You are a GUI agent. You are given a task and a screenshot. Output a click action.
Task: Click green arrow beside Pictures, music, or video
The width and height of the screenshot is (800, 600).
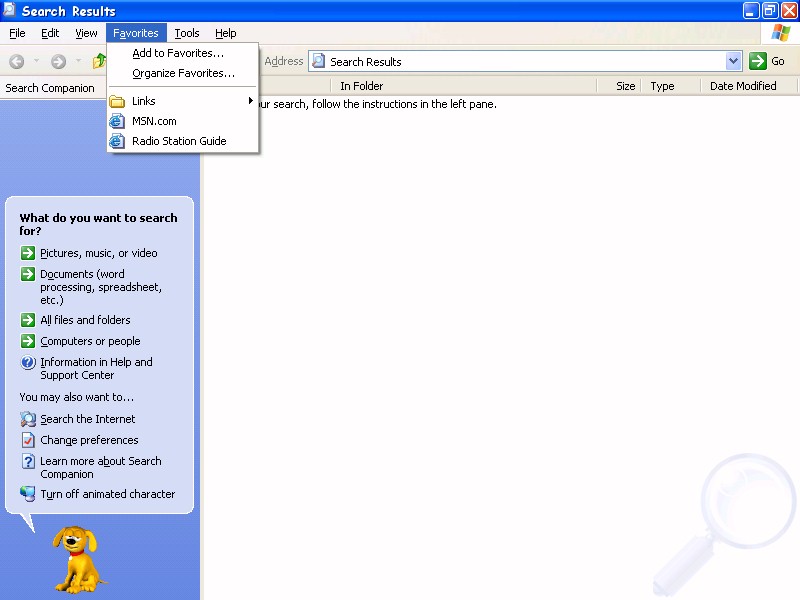point(28,253)
